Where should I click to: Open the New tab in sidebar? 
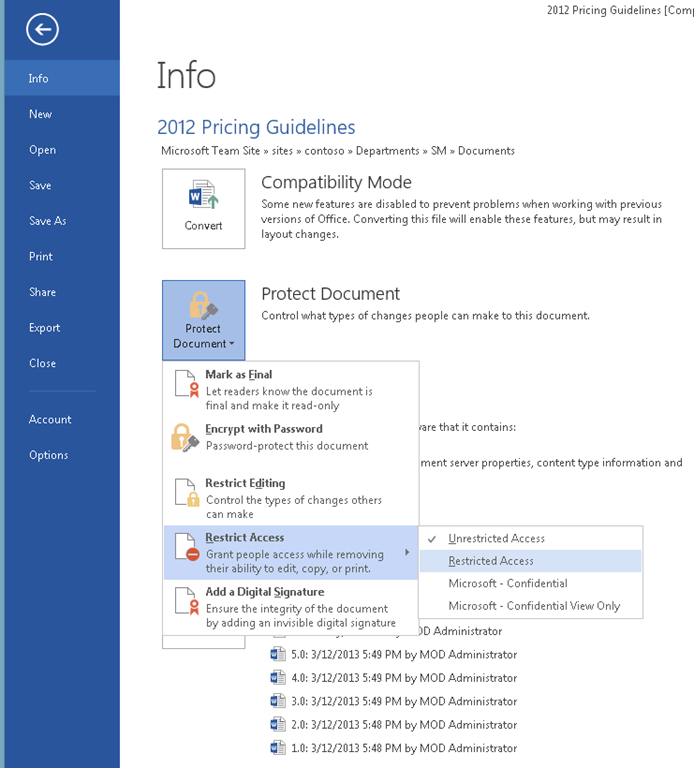point(62,114)
